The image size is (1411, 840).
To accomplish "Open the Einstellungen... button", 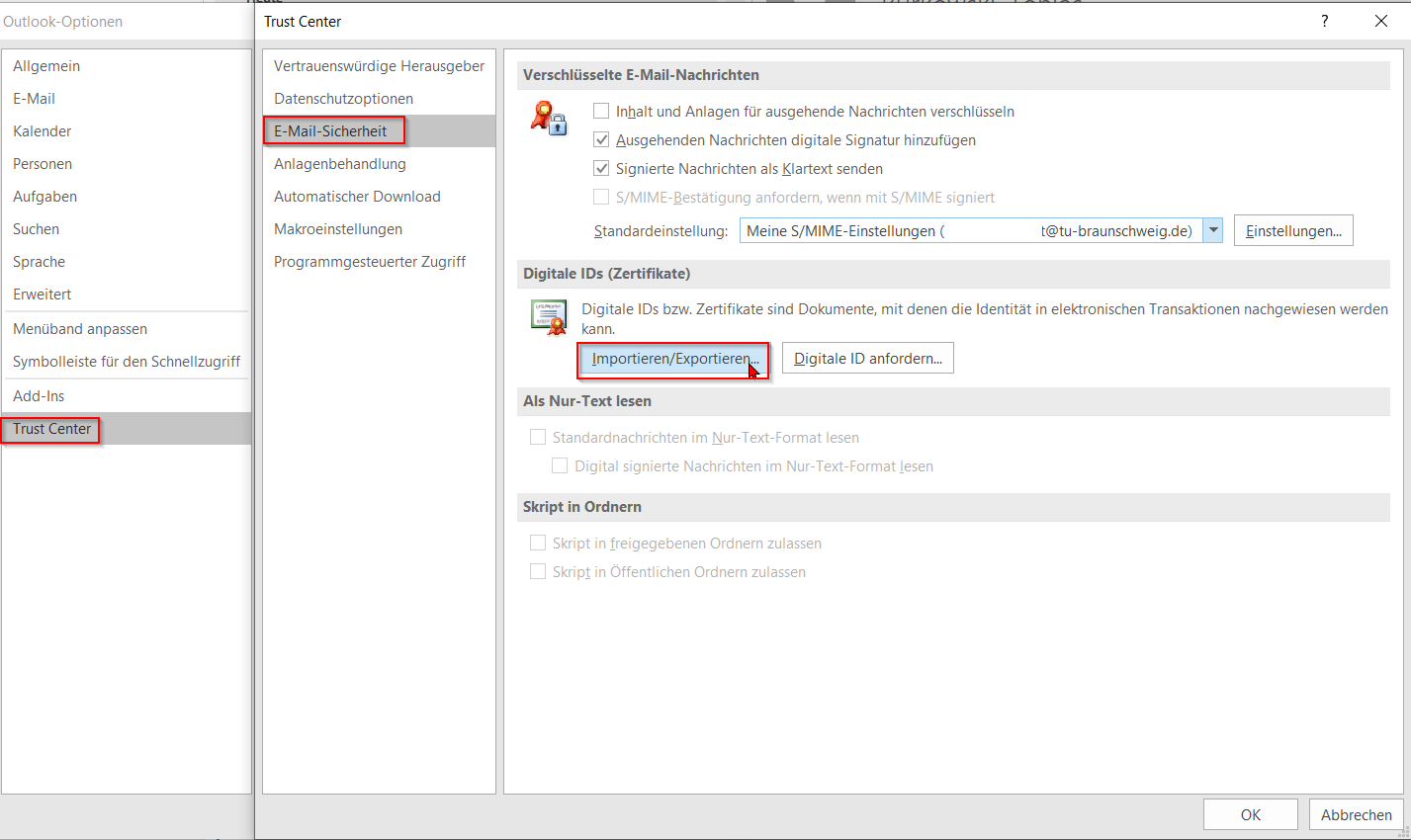I will (x=1293, y=230).
